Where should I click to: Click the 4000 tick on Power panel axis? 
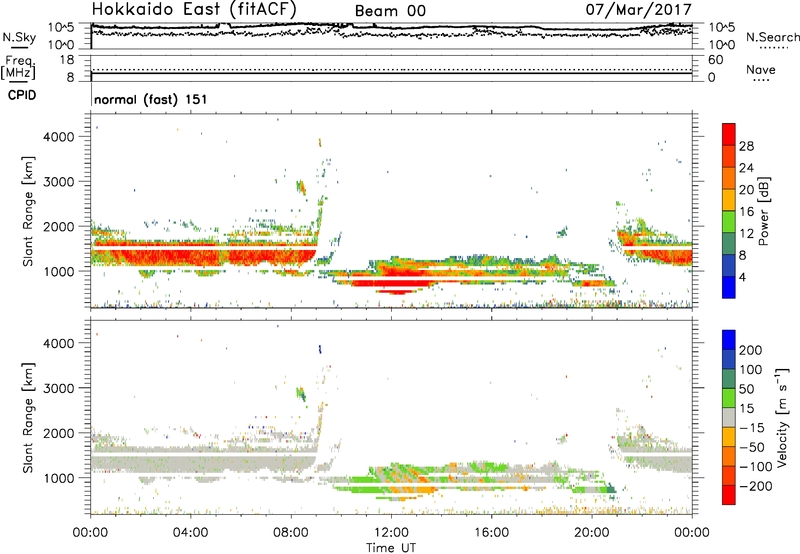coord(59,137)
